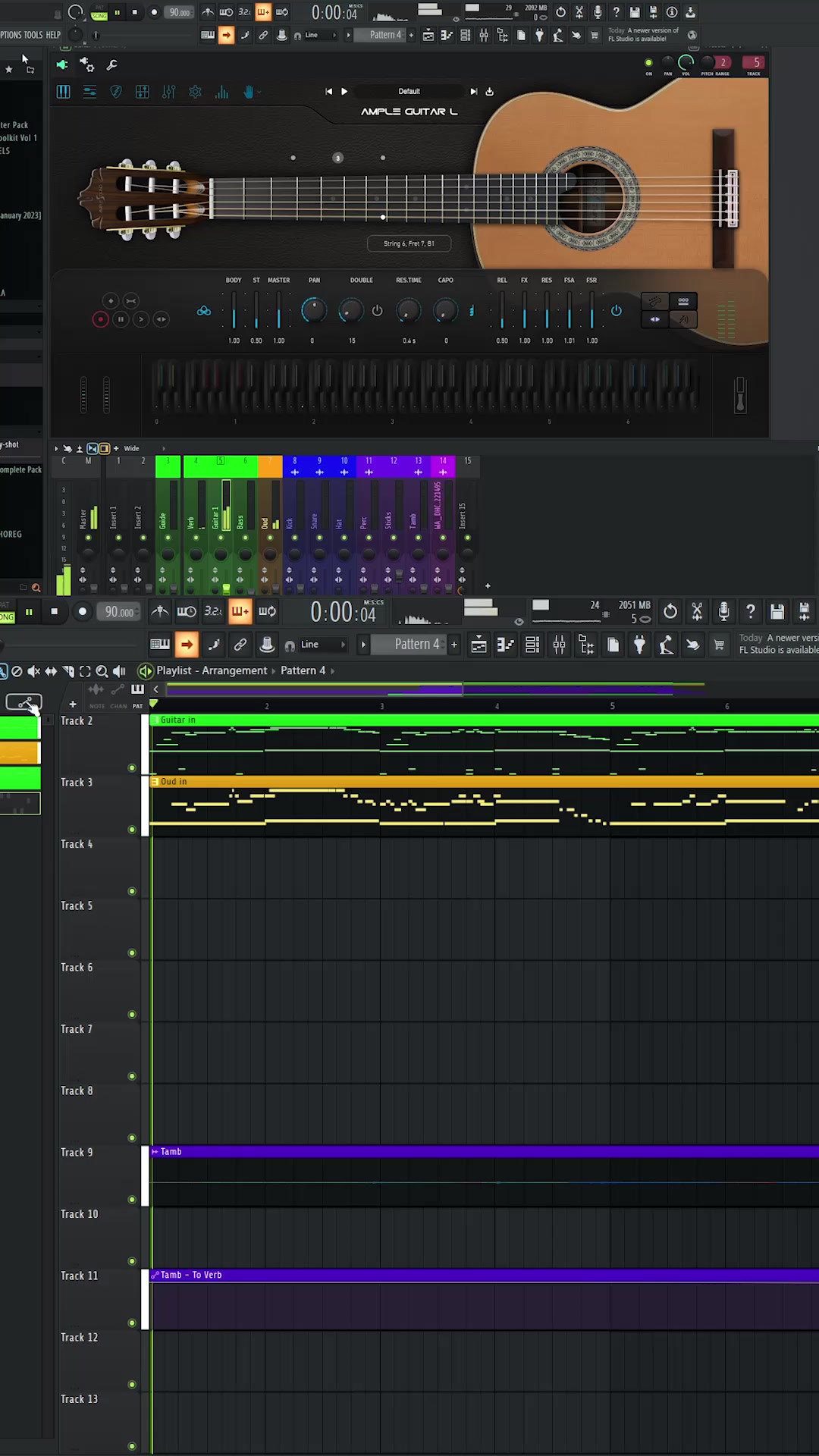The width and height of the screenshot is (819, 1456).
Task: Expand arrow after Pattern 4 breadcrumb
Action: [x=332, y=670]
